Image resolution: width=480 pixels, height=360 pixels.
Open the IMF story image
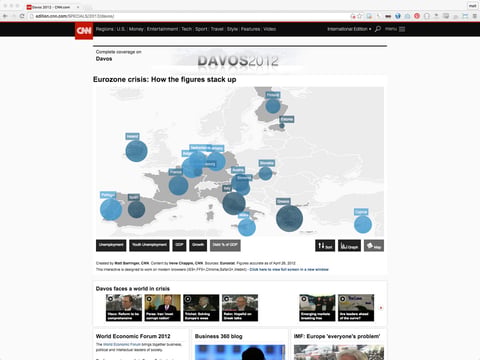point(339,352)
